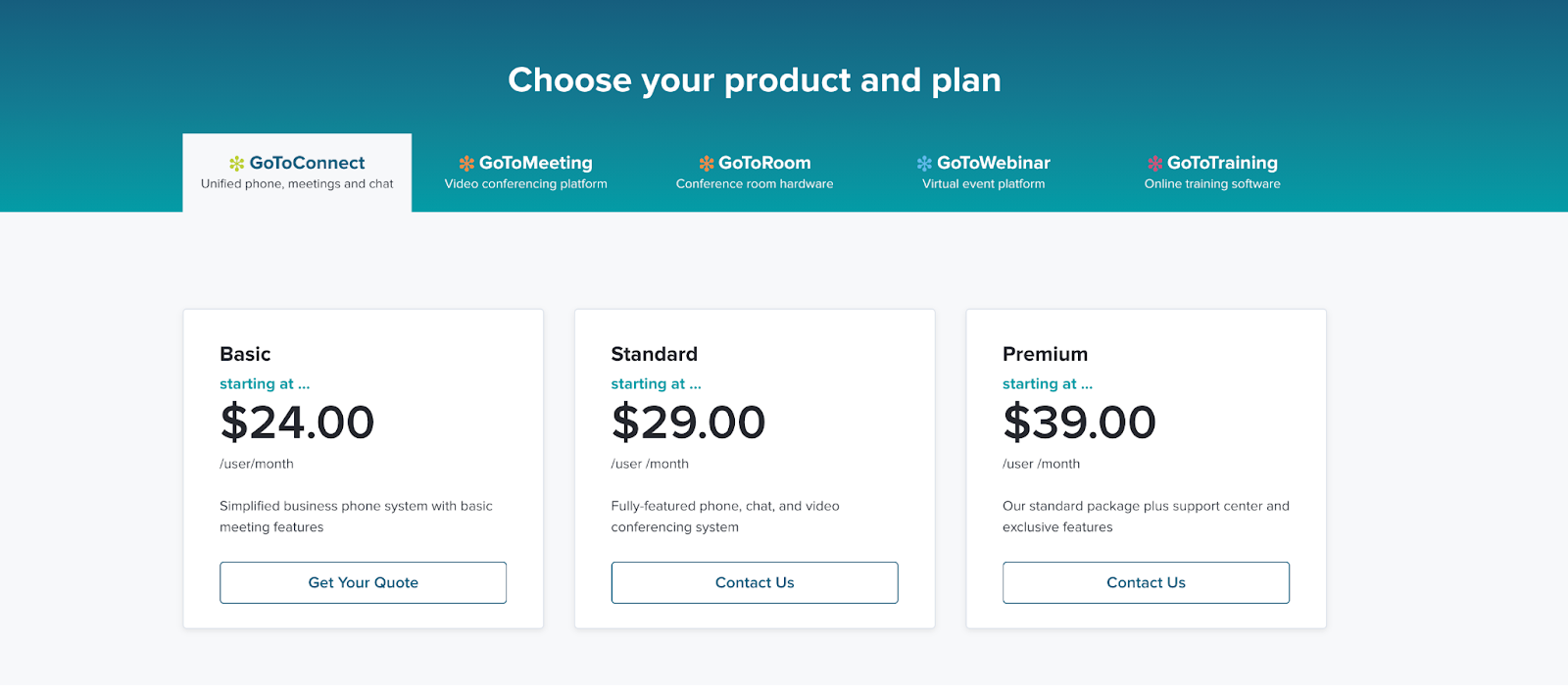Click Contact Us on the Standard plan
The width and height of the screenshot is (1568, 695).
pos(755,582)
